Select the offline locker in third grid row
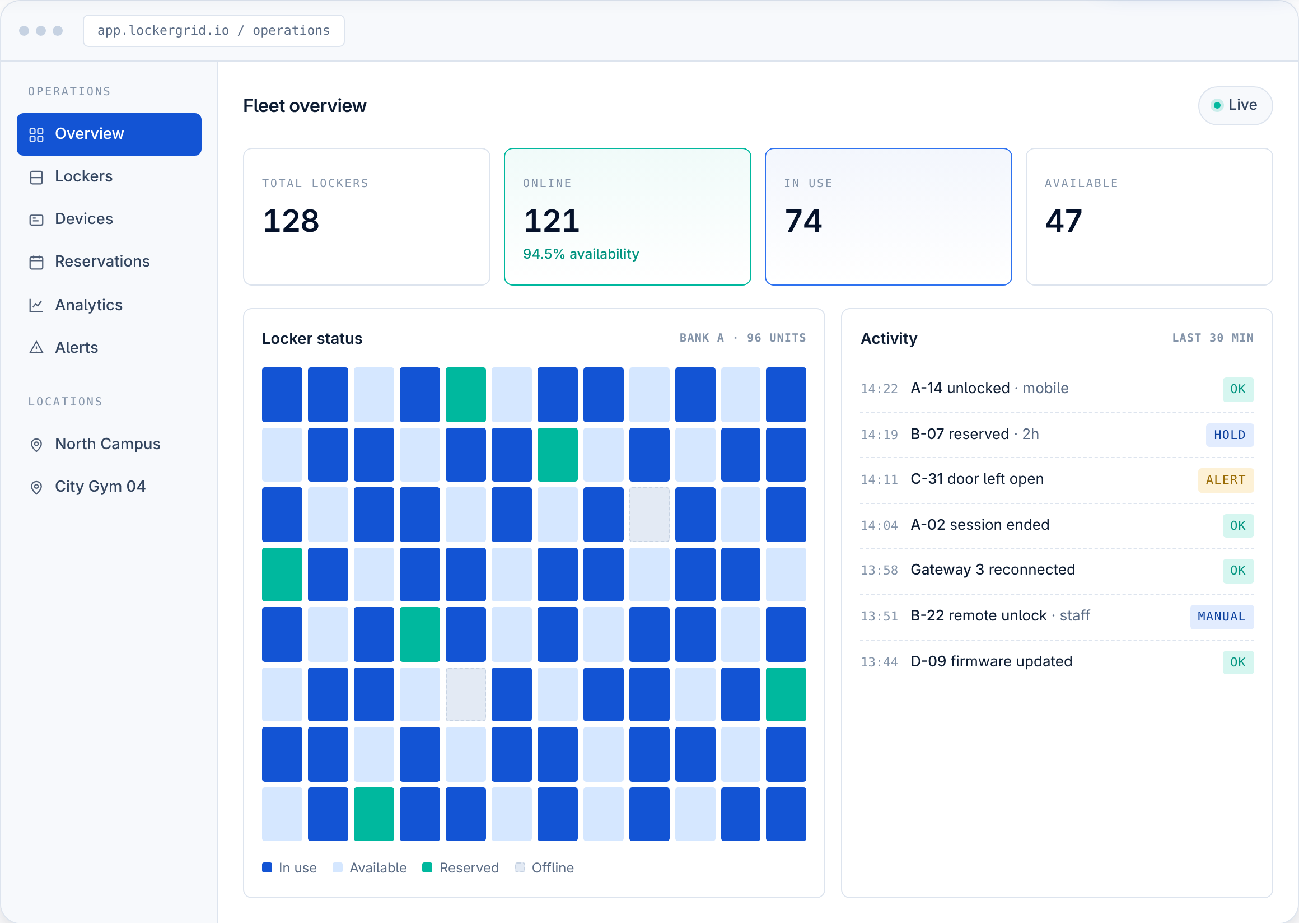This screenshot has height=924, width=1299. [649, 515]
